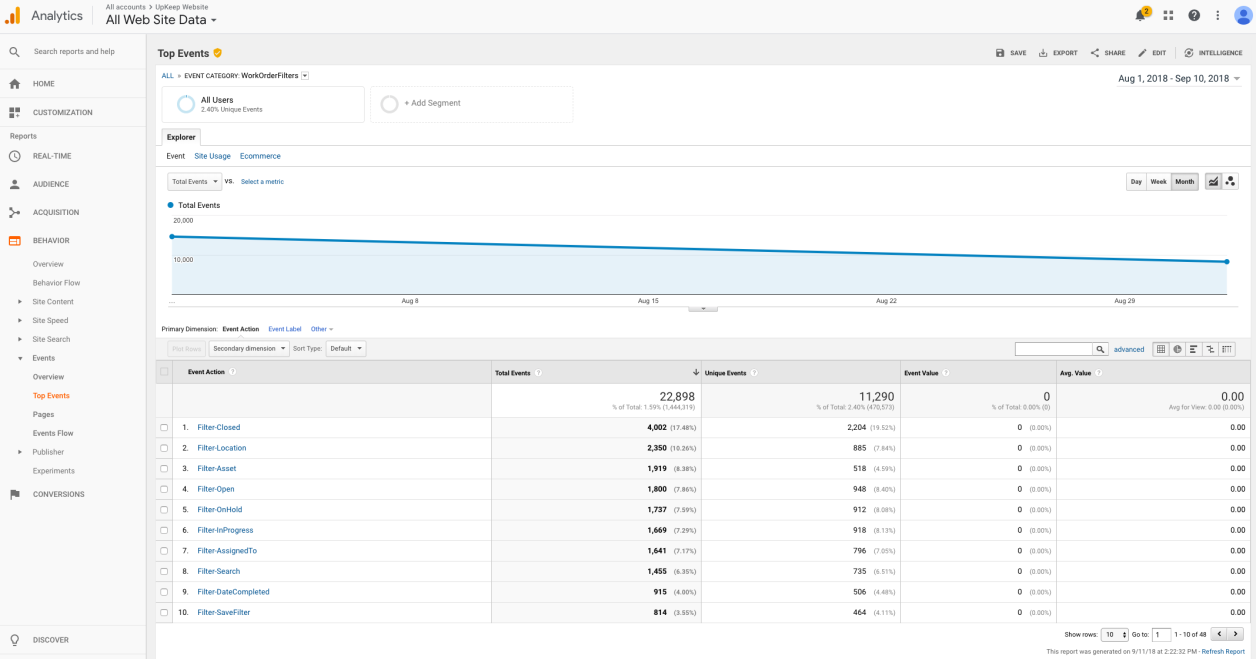Open the Secondary dimension dropdown
The width and height of the screenshot is (1256, 659).
[249, 349]
